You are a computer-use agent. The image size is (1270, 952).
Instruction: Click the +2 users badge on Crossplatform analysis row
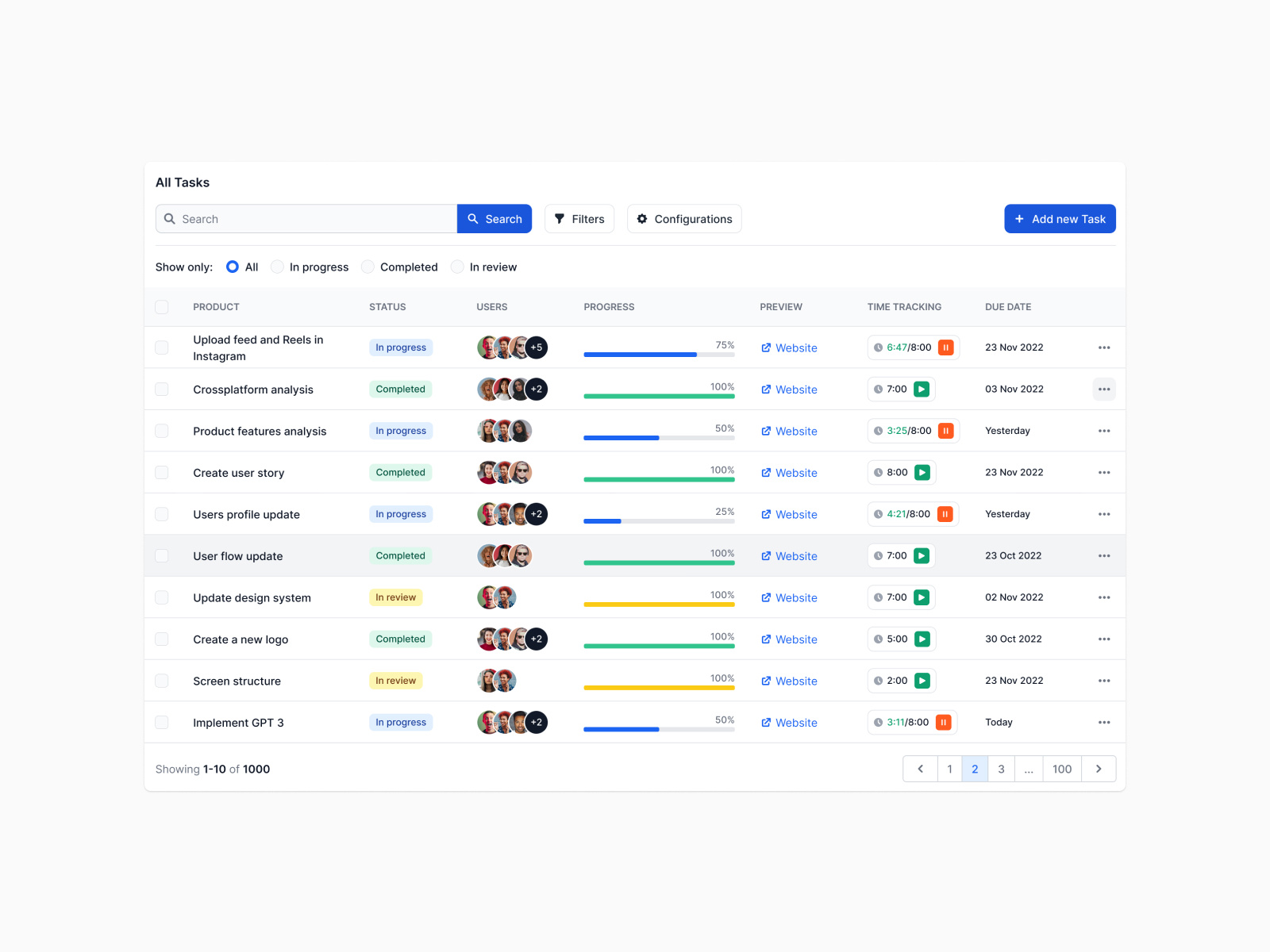[x=537, y=390]
